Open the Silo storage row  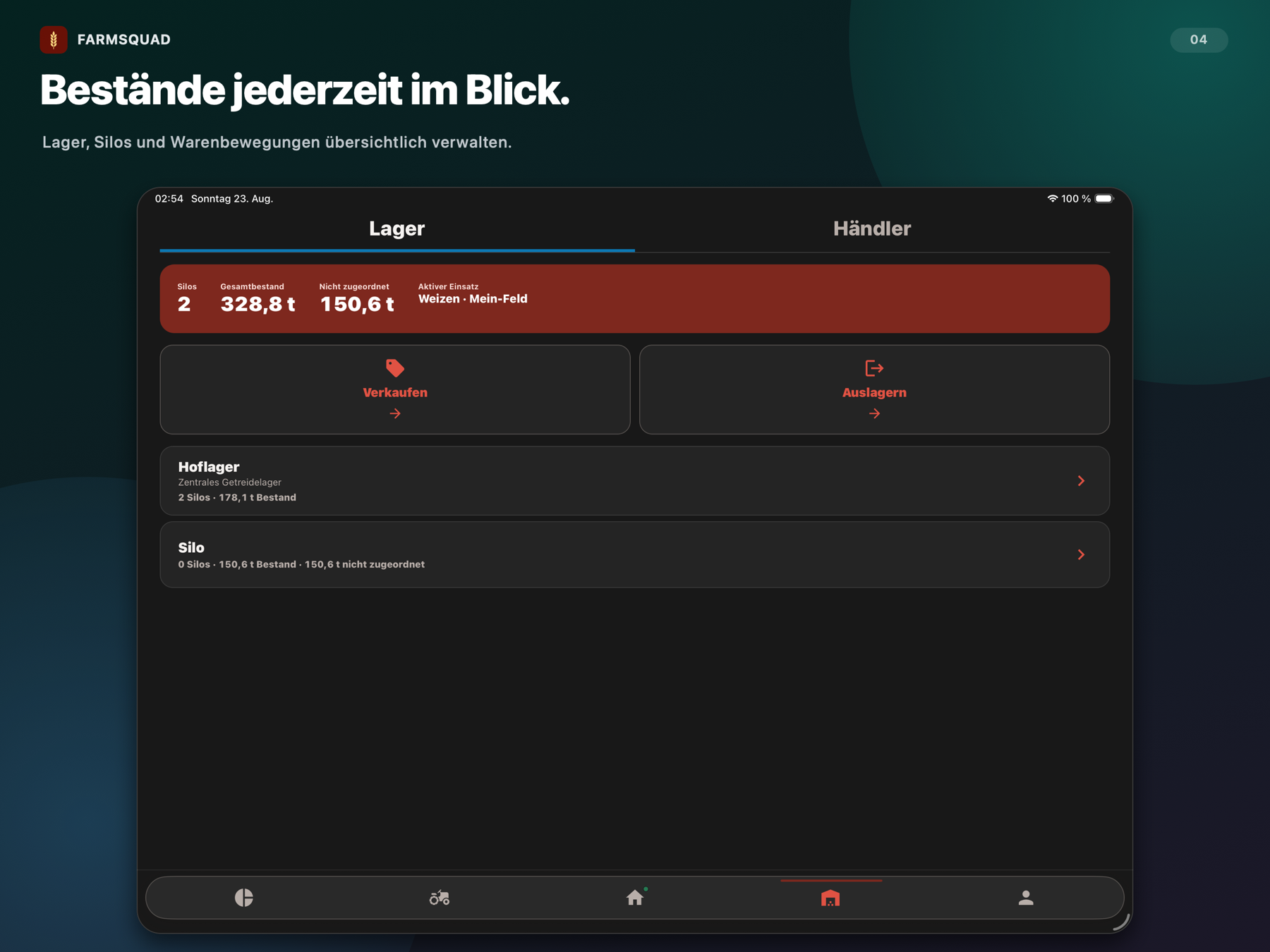click(635, 555)
